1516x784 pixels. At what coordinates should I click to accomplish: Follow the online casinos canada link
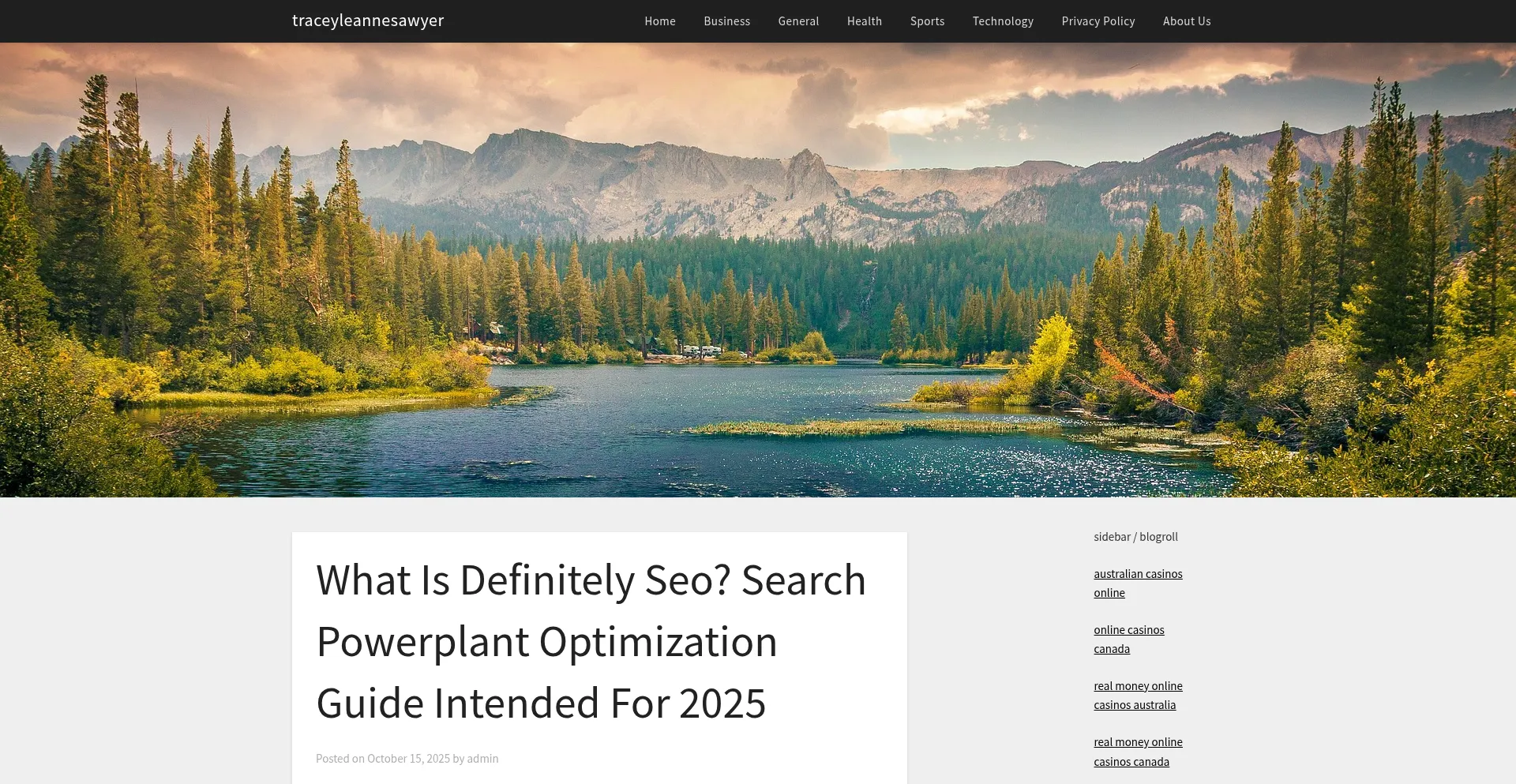click(x=1129, y=640)
